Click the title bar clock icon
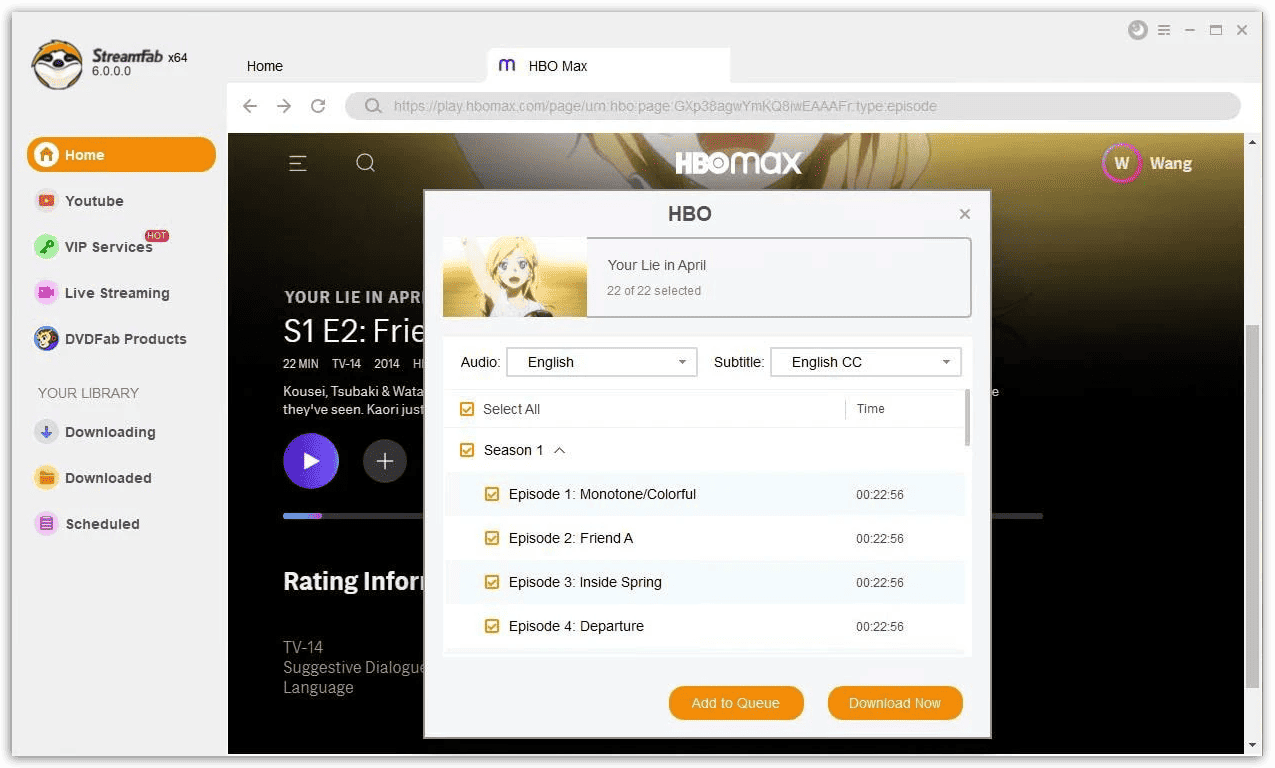This screenshot has height=768, width=1275. (x=1138, y=30)
